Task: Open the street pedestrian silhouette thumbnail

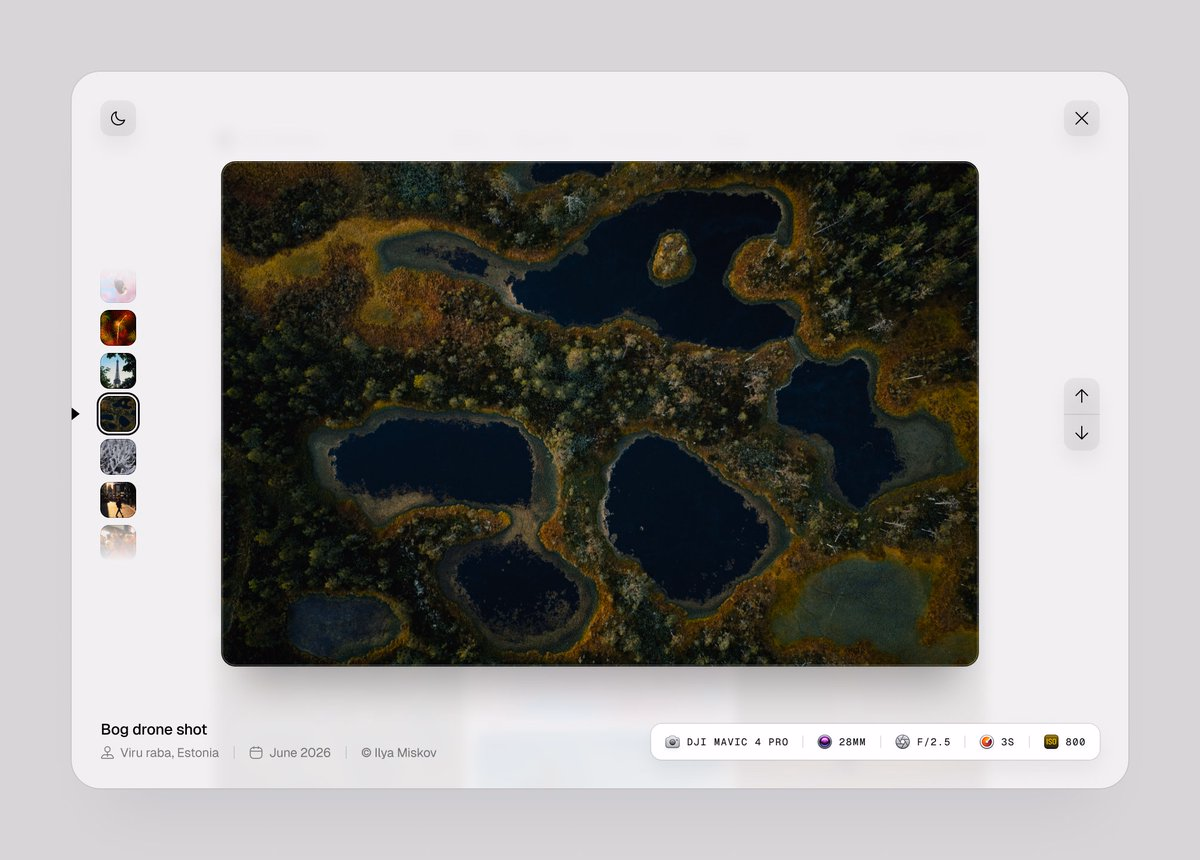Action: tap(118, 500)
